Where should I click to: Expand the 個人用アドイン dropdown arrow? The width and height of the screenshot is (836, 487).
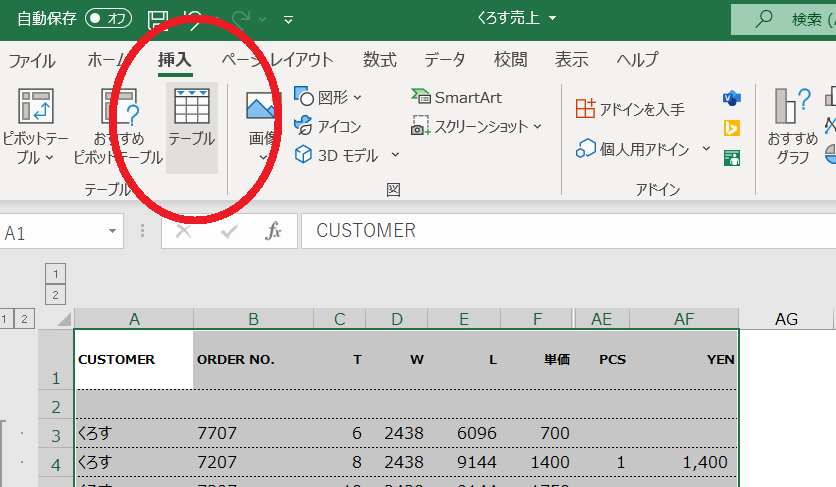click(706, 149)
